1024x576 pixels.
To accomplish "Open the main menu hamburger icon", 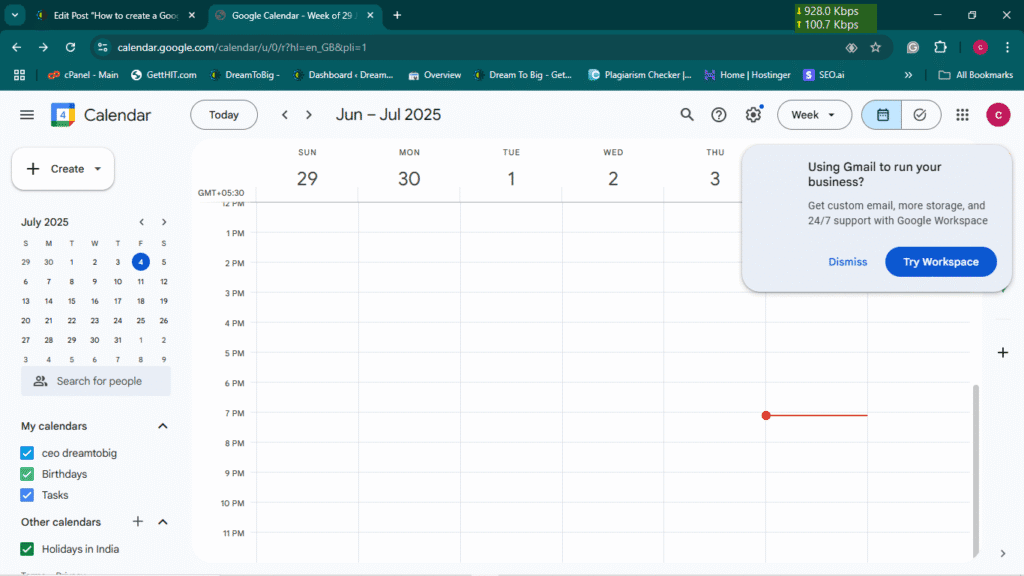I will pyautogui.click(x=27, y=115).
